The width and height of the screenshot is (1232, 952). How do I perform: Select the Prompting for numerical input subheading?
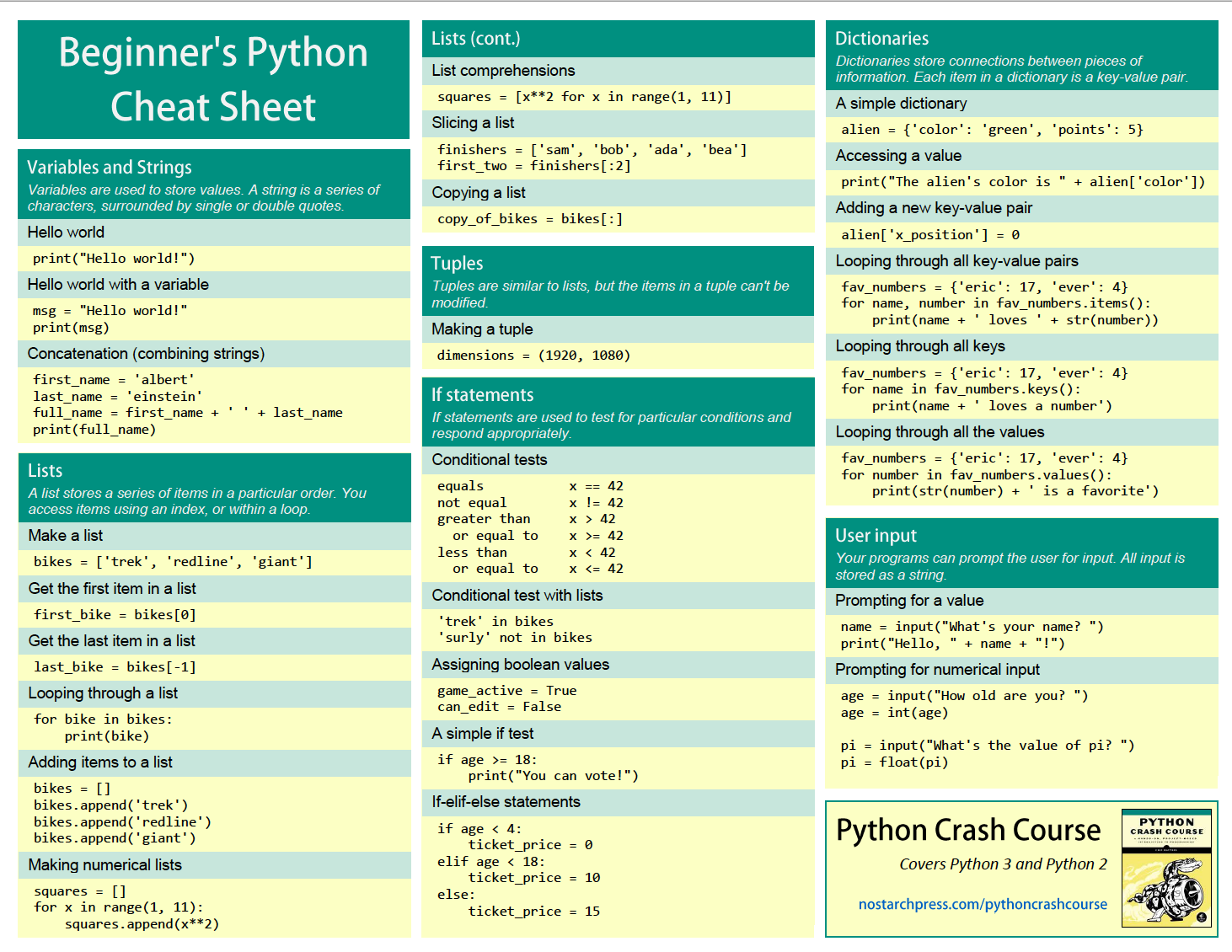click(937, 669)
